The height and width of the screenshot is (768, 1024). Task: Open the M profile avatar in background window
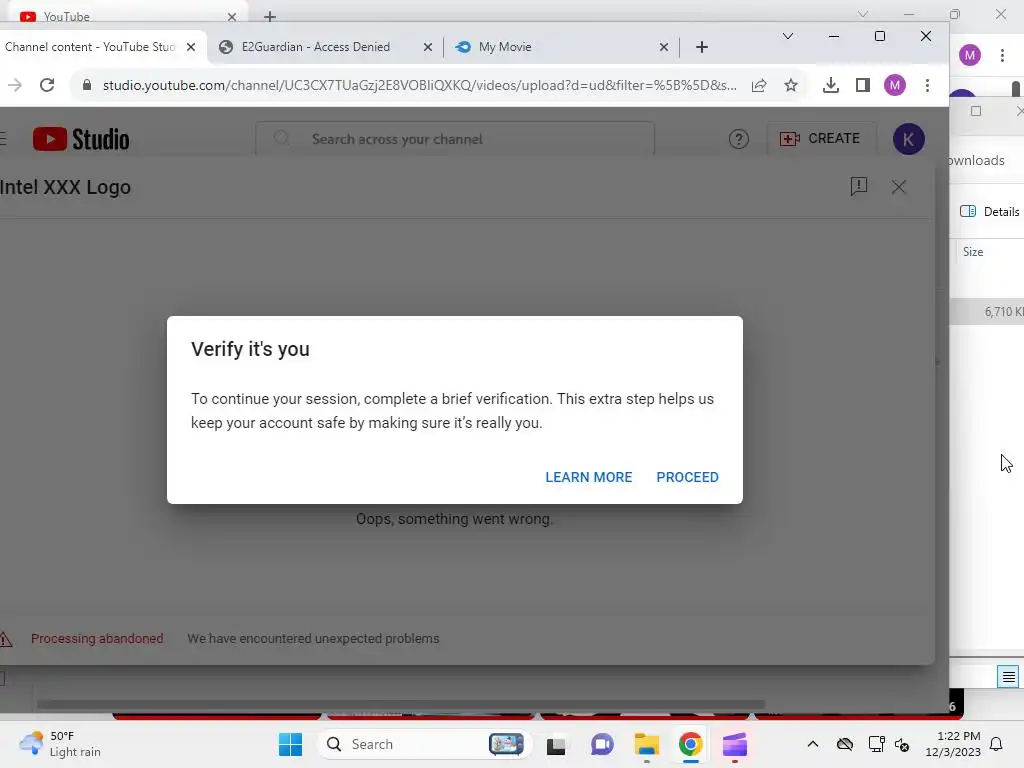coord(970,55)
